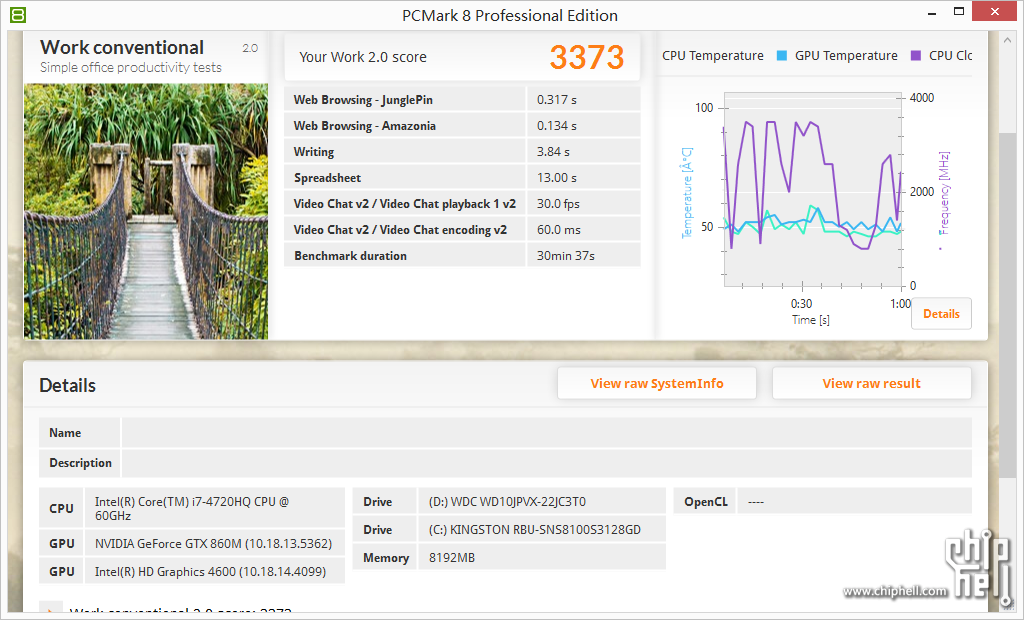The image size is (1024, 620).
Task: Select the 'Spreadsheet' test row label
Action: click(327, 178)
